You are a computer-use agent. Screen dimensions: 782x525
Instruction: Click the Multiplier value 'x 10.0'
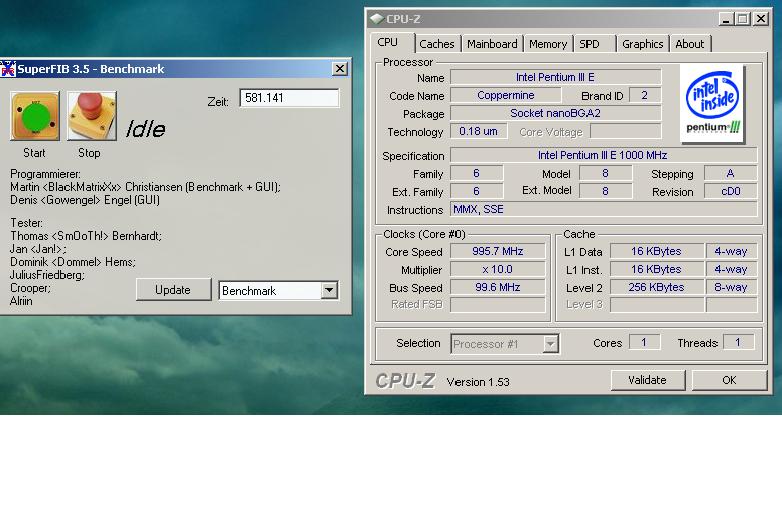click(x=498, y=269)
